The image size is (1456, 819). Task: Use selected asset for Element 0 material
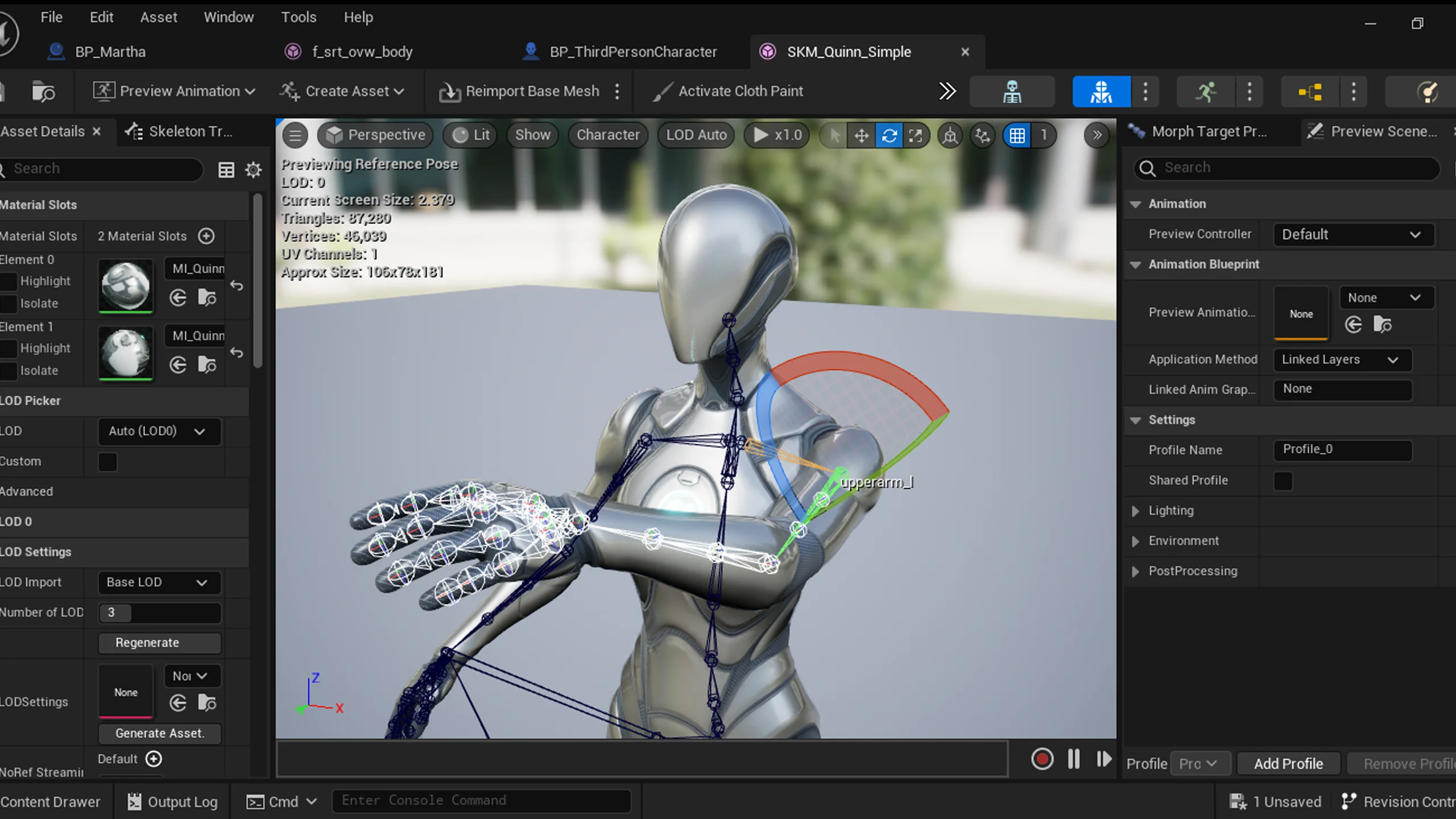point(178,297)
